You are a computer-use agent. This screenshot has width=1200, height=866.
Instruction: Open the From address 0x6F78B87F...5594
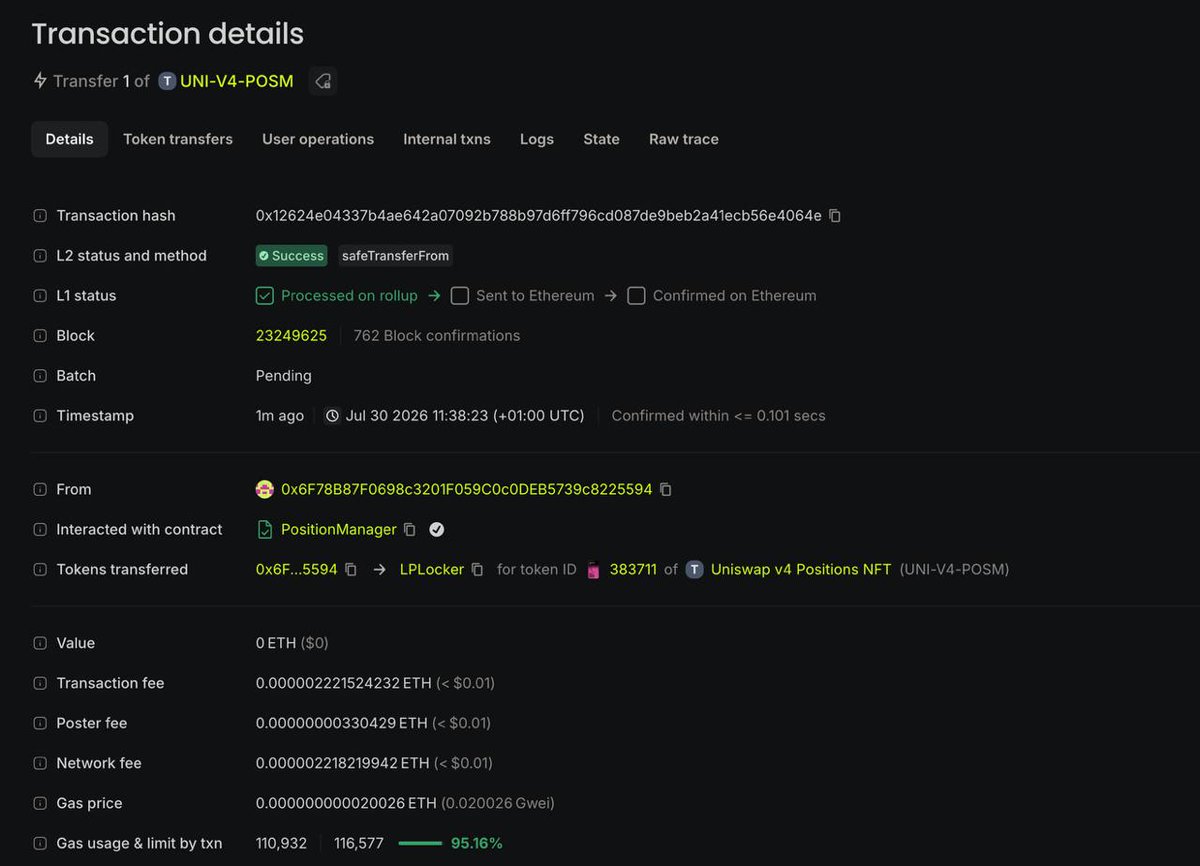pos(467,490)
